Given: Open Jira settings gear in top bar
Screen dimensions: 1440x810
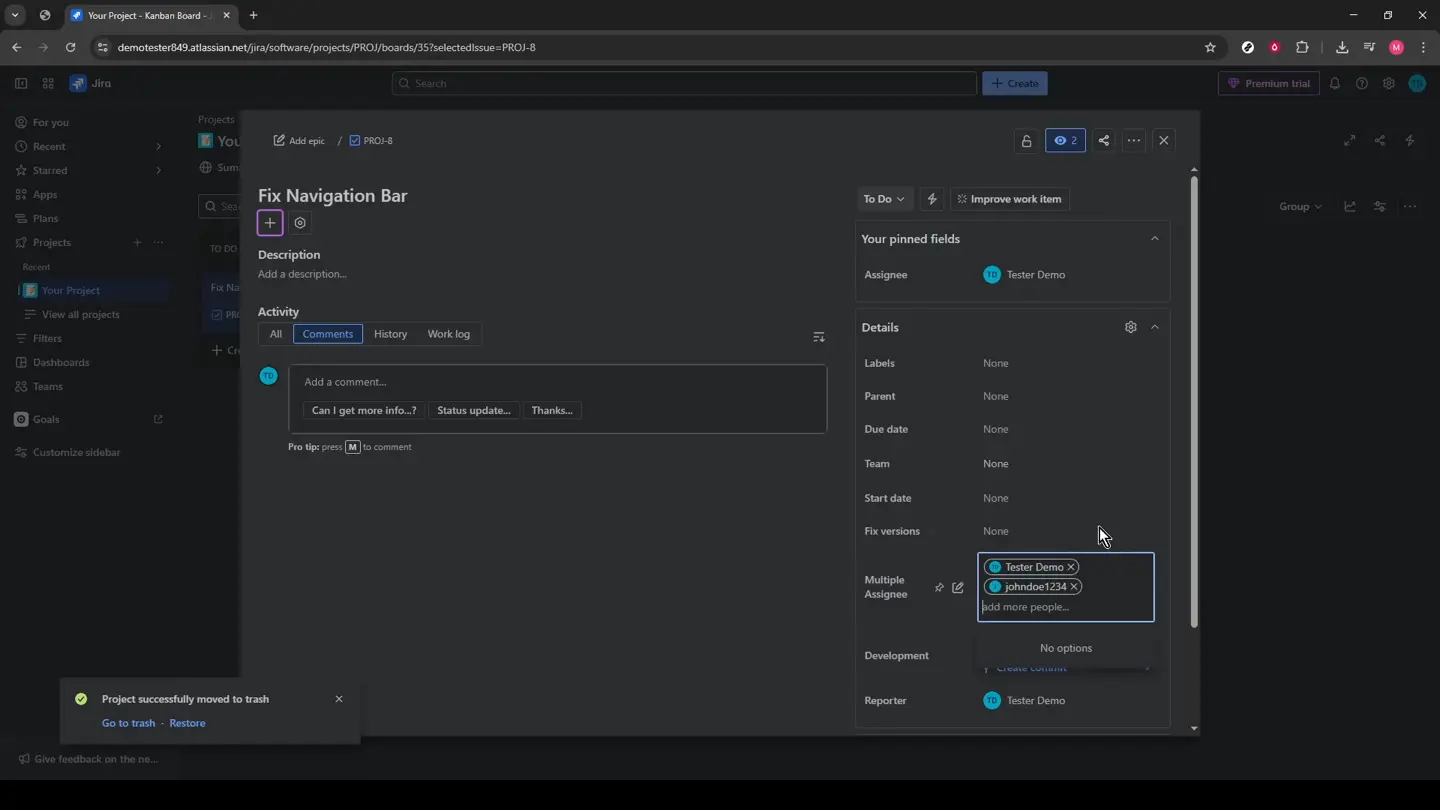Looking at the screenshot, I should tap(1389, 84).
